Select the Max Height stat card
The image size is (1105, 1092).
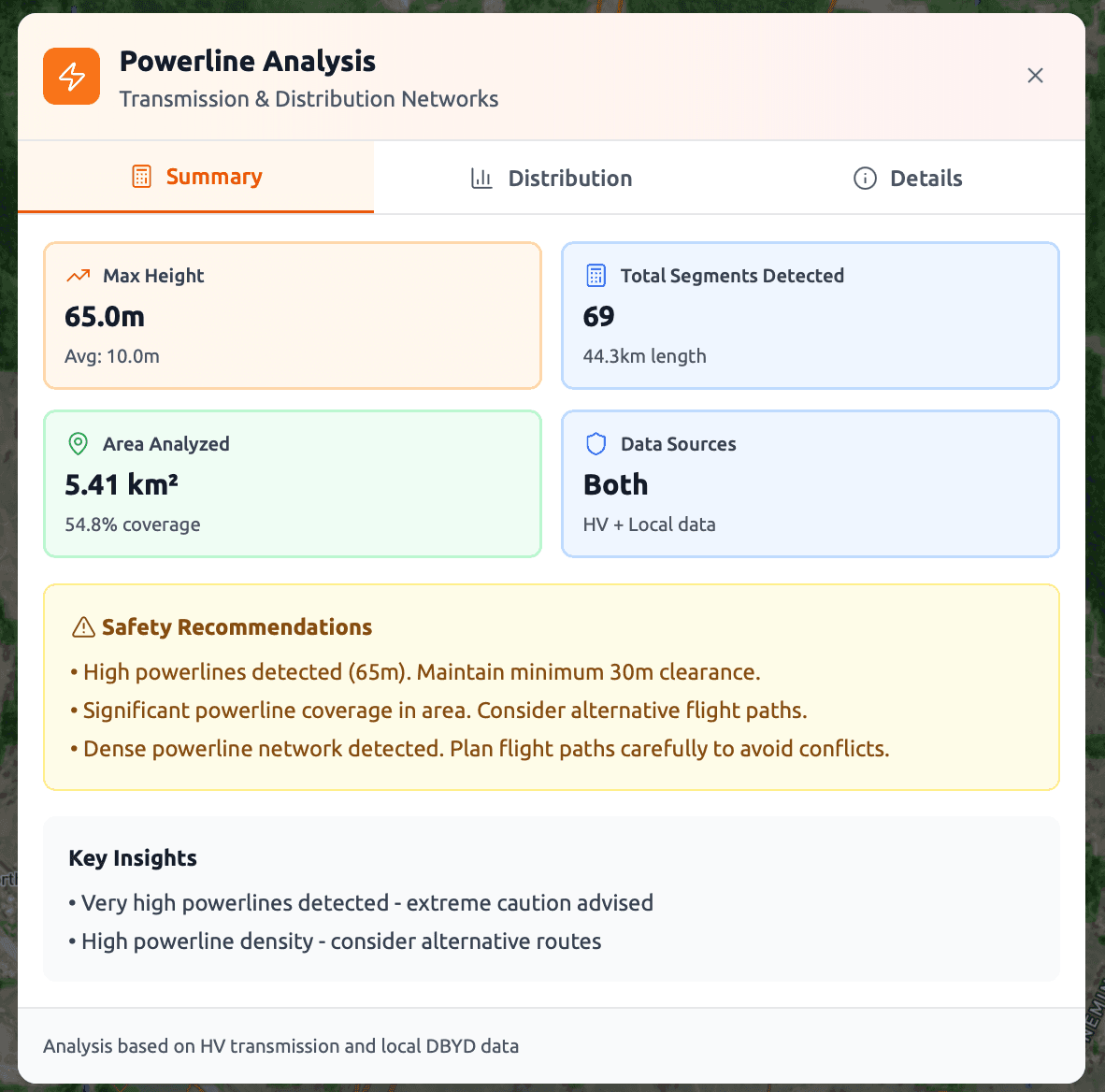pos(292,315)
